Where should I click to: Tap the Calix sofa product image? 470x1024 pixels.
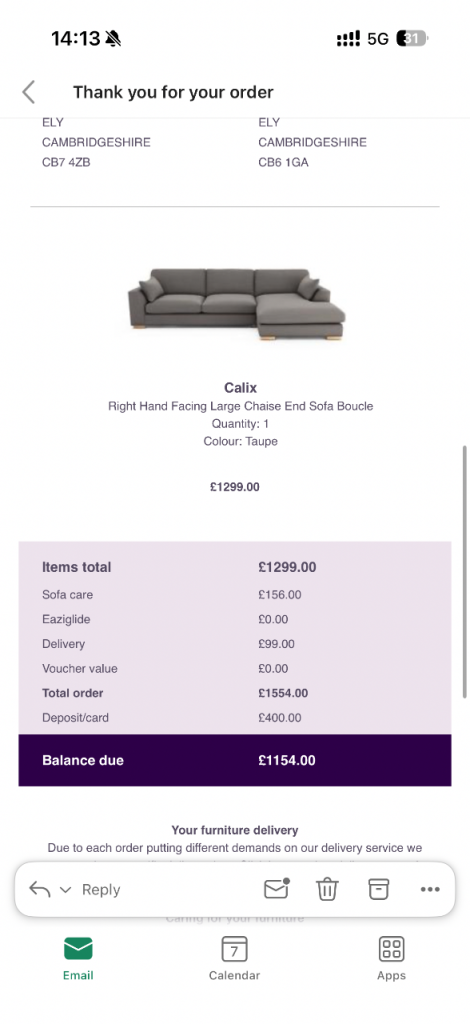pyautogui.click(x=236, y=303)
